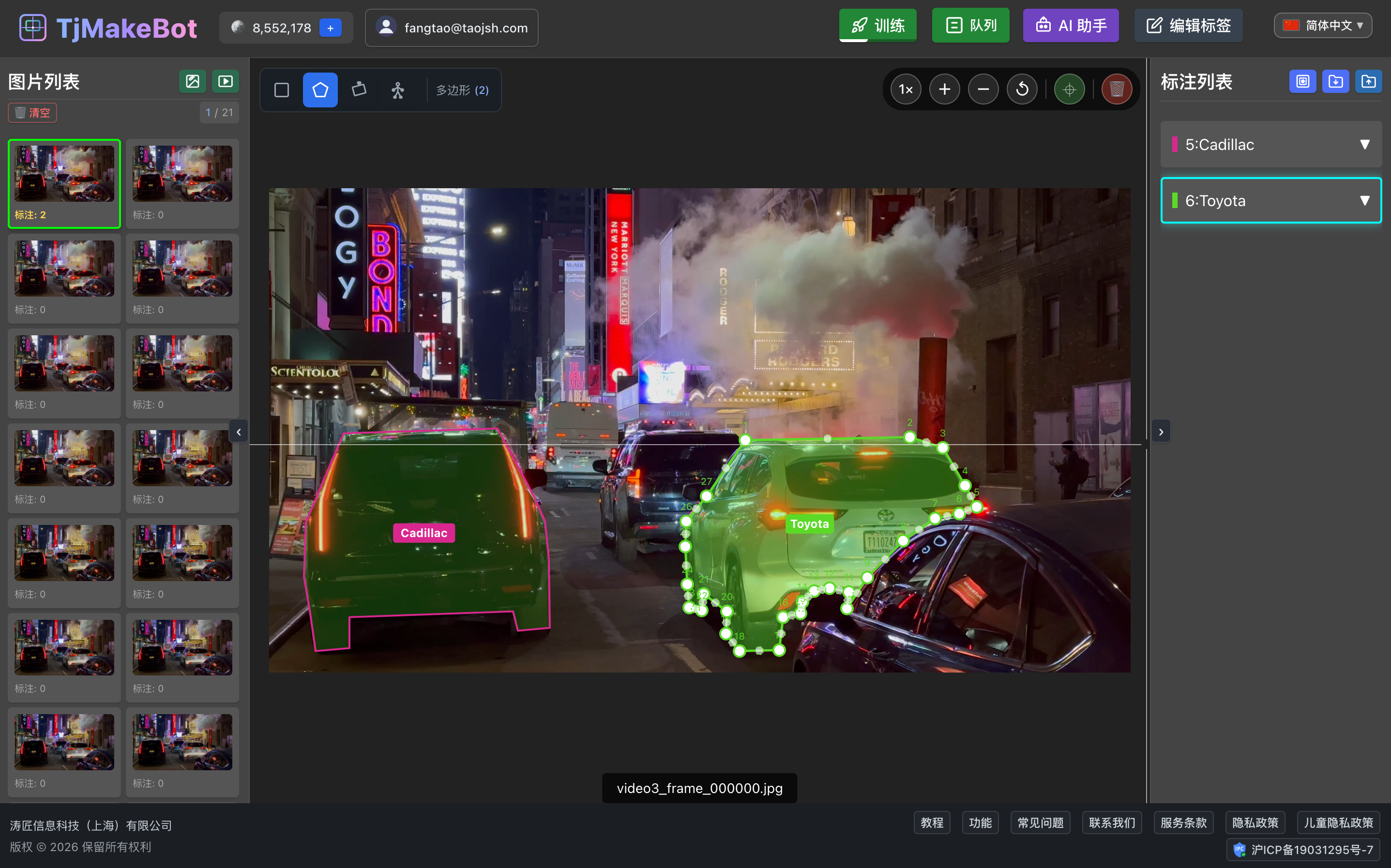
Task: Delete annotation with red trash icon
Action: tap(1116, 90)
